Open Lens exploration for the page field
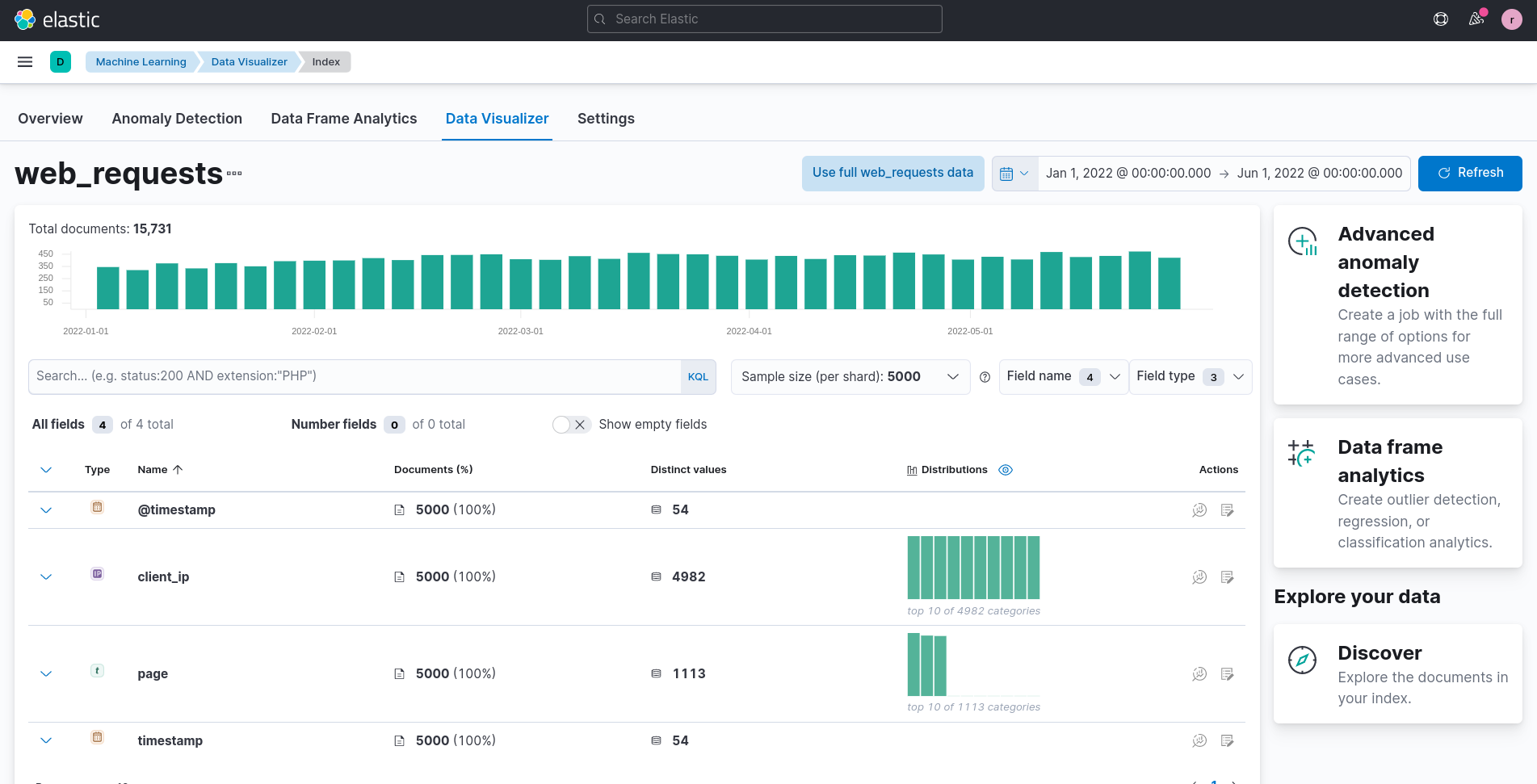 coord(1199,673)
